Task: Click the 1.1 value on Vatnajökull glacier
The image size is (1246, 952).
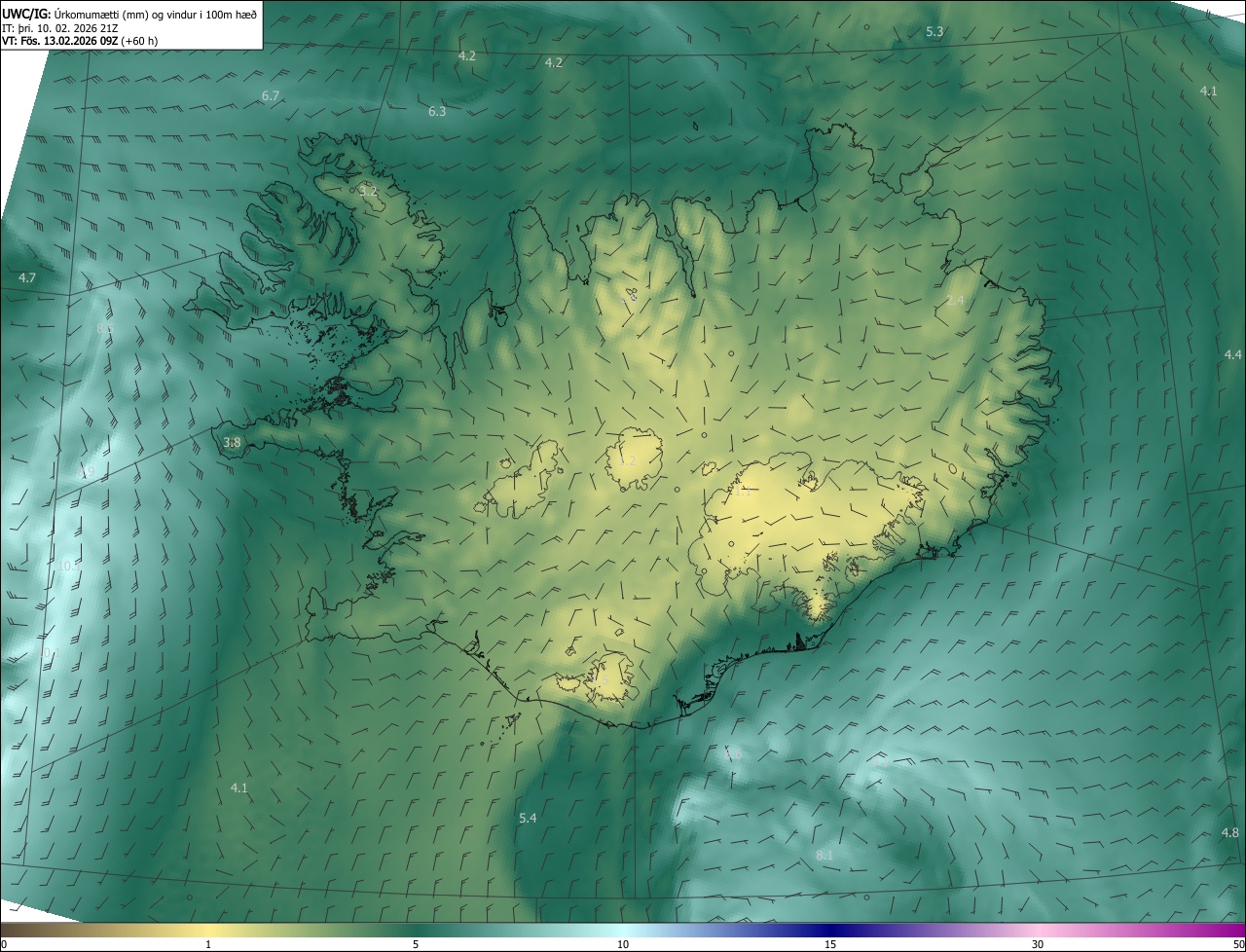Action: [x=743, y=493]
